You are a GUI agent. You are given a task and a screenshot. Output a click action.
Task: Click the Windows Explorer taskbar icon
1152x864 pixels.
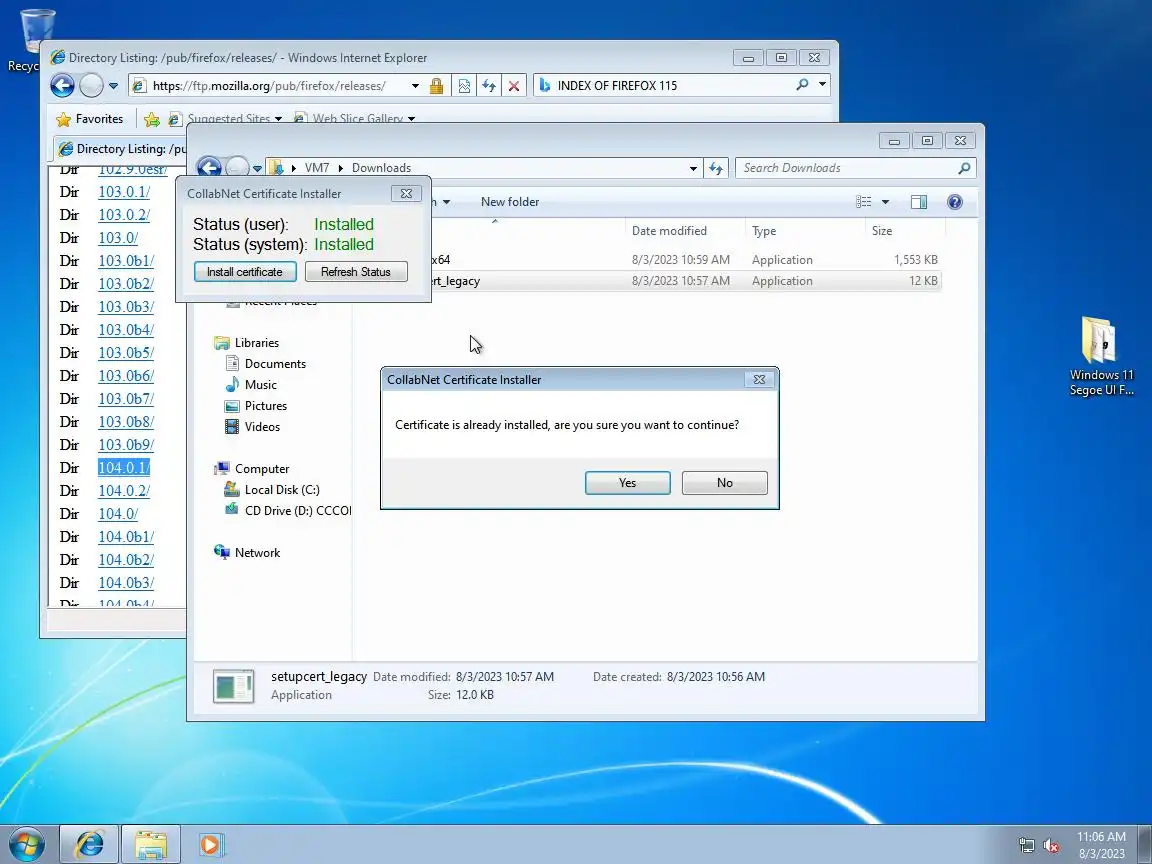tap(151, 844)
